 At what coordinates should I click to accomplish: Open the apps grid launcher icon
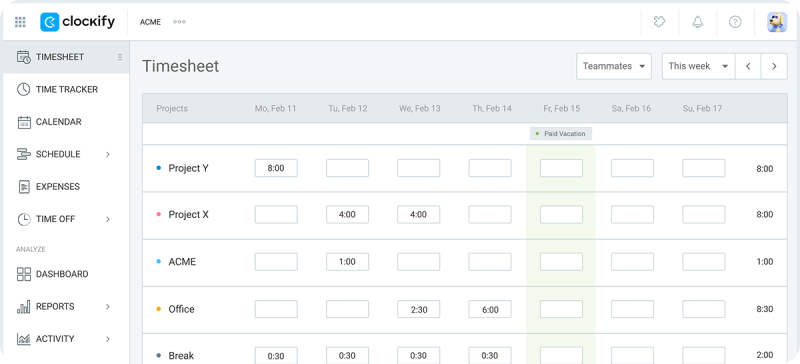(x=20, y=22)
